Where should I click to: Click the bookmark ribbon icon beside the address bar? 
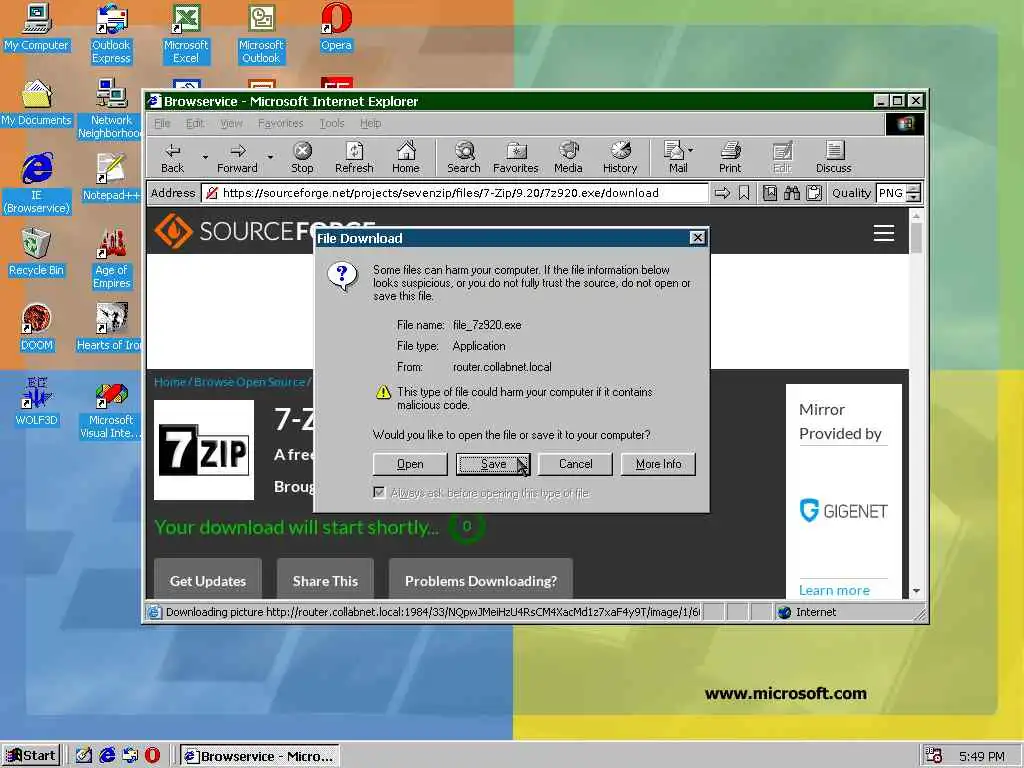[x=744, y=193]
